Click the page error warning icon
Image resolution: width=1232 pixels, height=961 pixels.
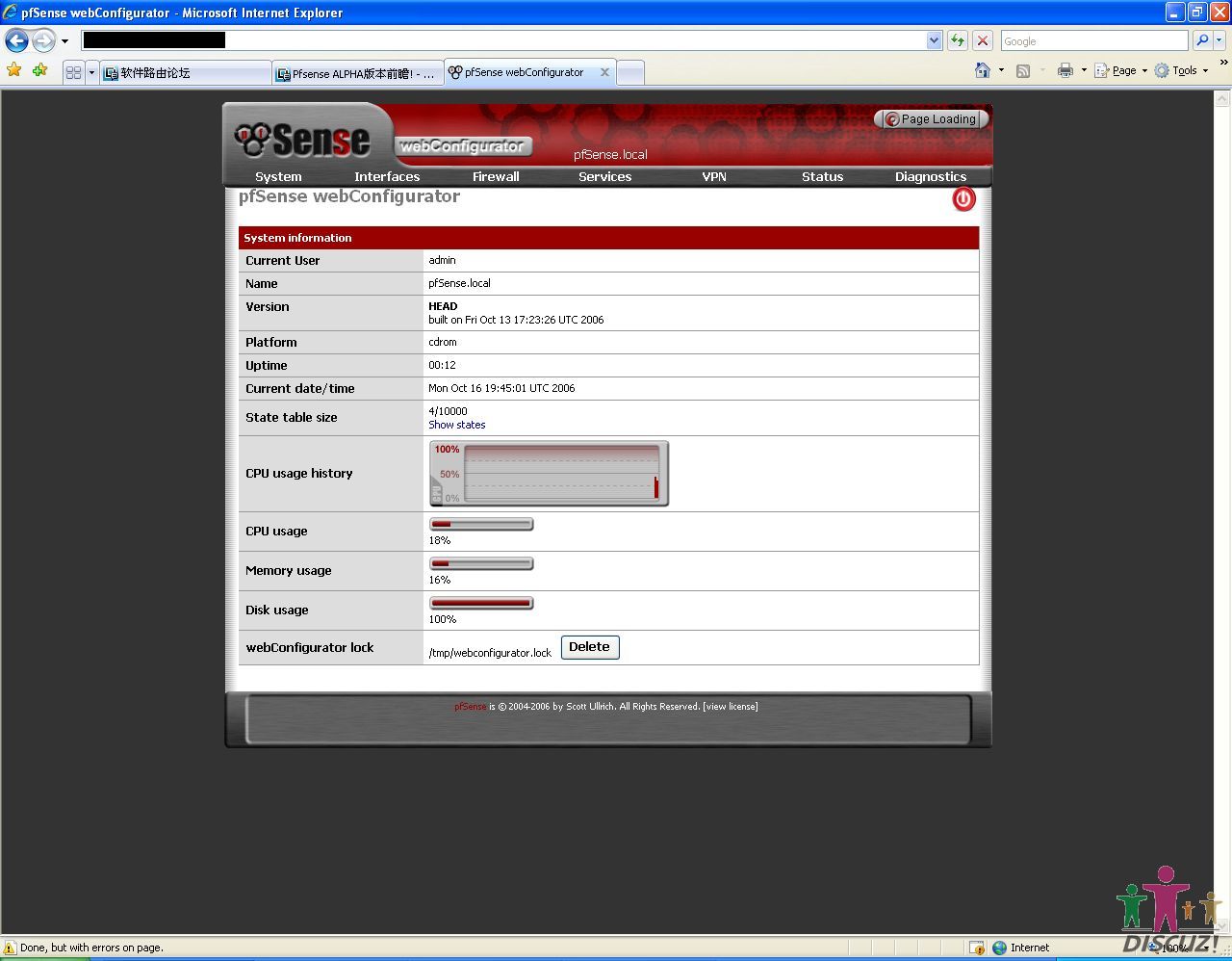[x=10, y=948]
